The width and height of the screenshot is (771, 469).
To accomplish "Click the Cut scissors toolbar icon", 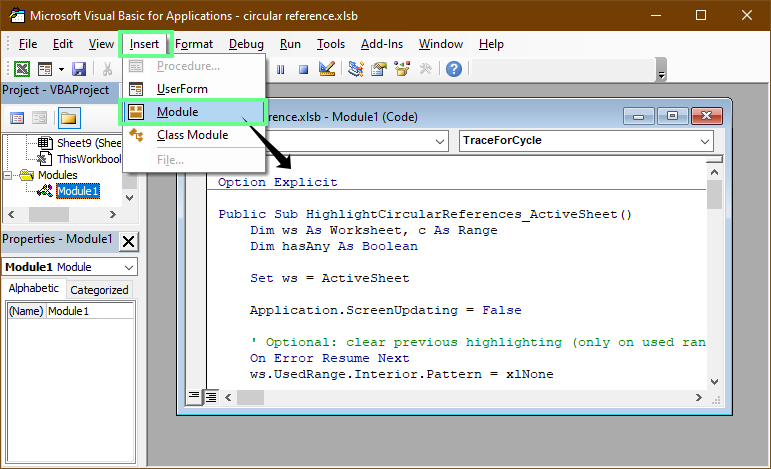I will (107, 69).
